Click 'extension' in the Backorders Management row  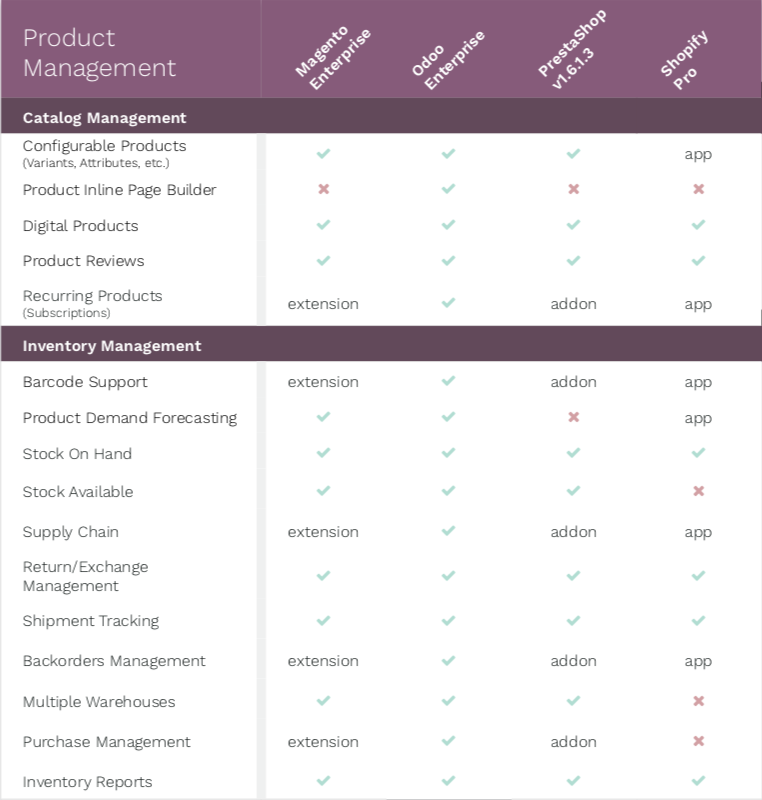pyautogui.click(x=323, y=661)
